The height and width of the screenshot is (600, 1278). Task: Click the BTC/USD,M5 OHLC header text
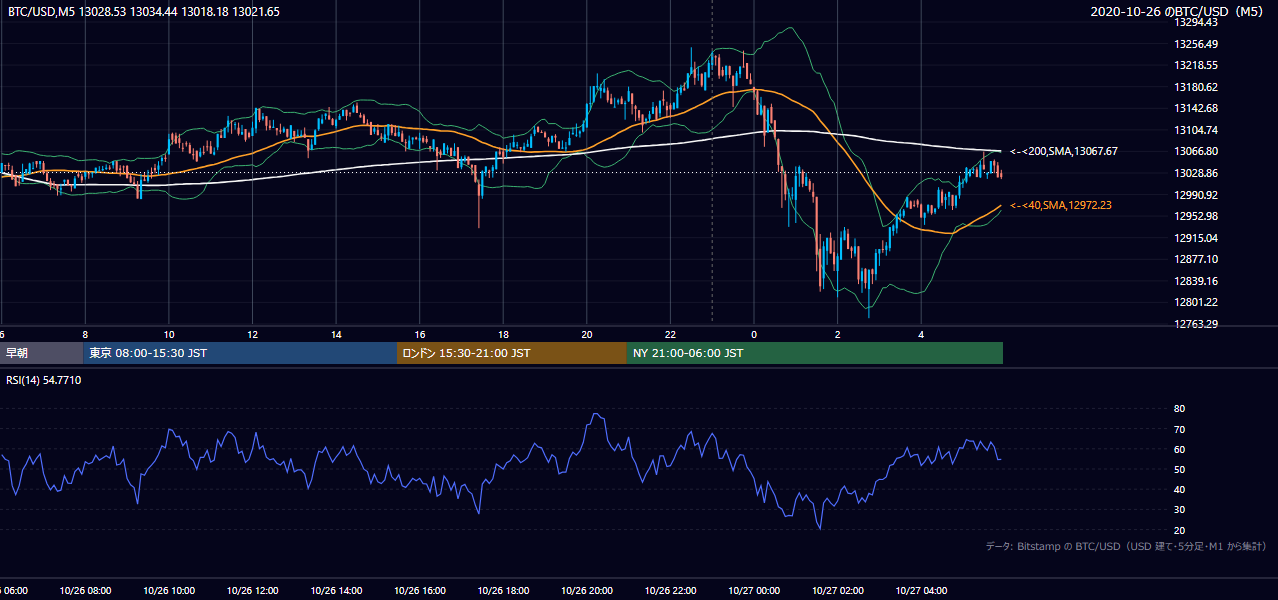(144, 12)
